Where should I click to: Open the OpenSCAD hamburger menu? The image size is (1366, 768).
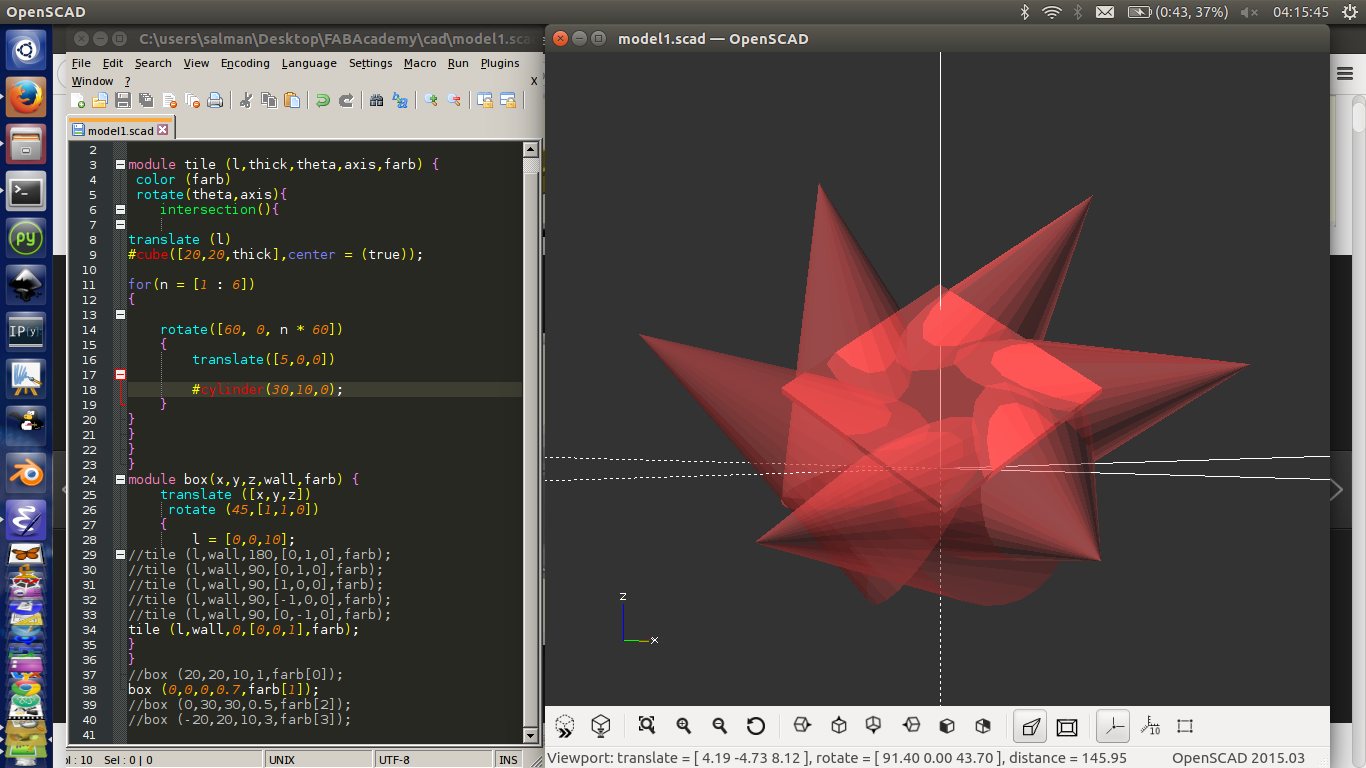click(x=1344, y=73)
